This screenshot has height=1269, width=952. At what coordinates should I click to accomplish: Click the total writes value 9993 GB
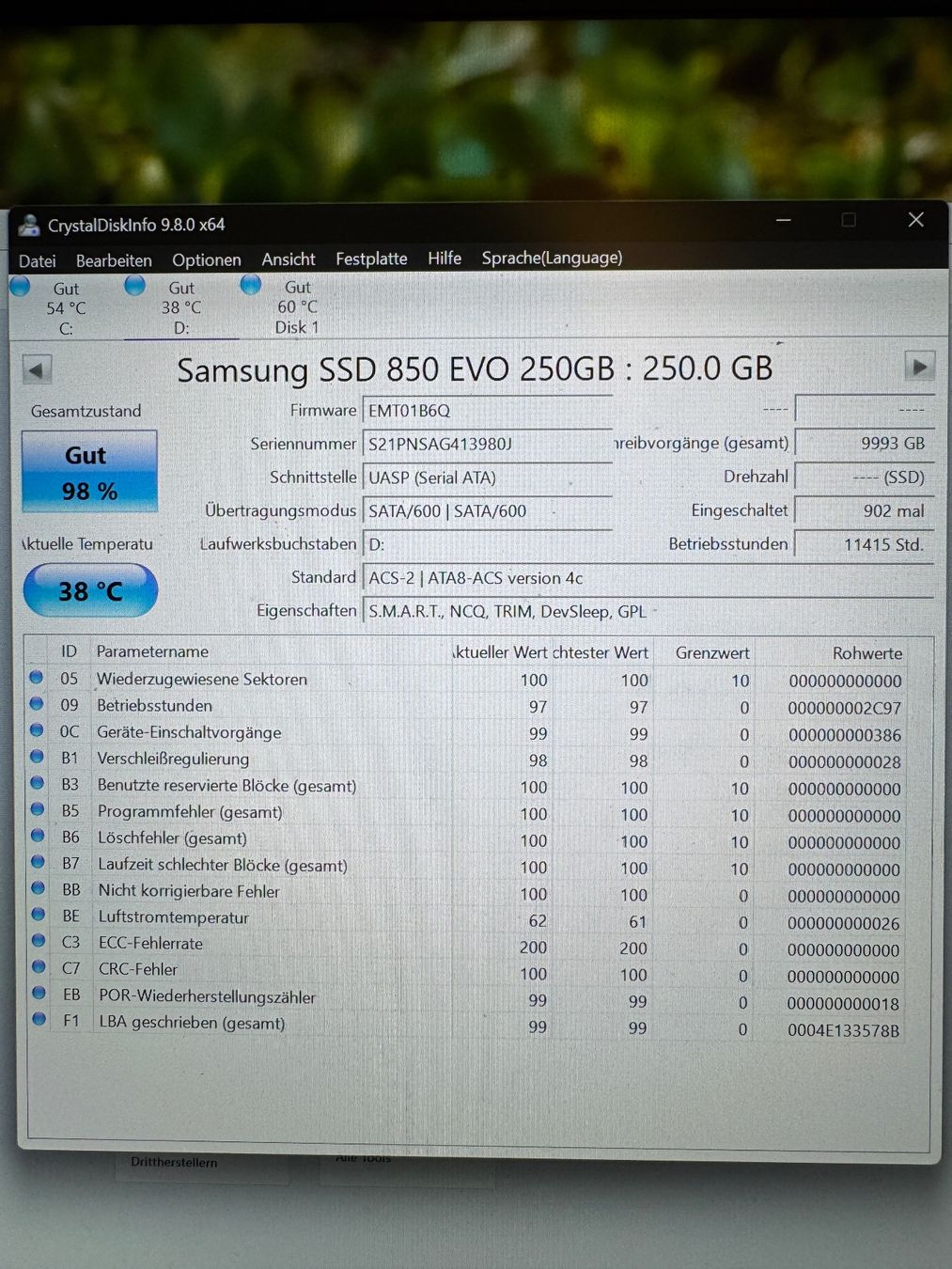point(865,443)
